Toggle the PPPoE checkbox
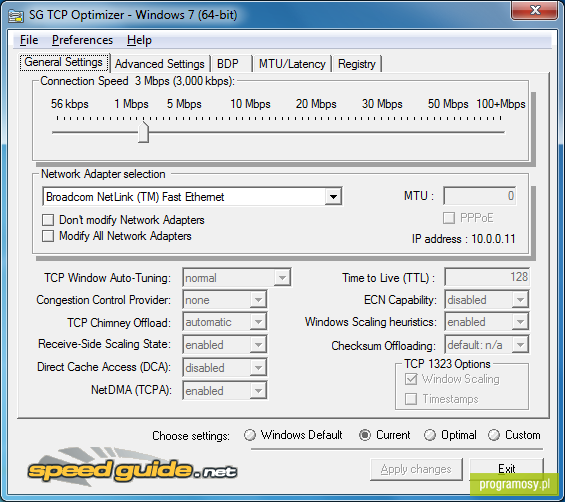 [x=449, y=218]
